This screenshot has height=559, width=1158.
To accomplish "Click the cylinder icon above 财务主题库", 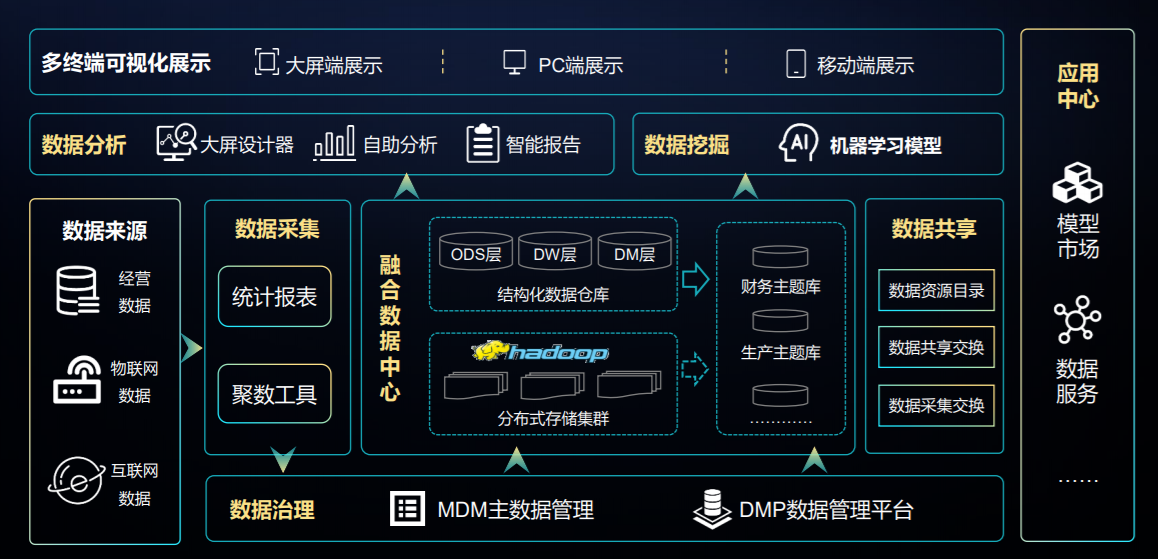I will 780,256.
